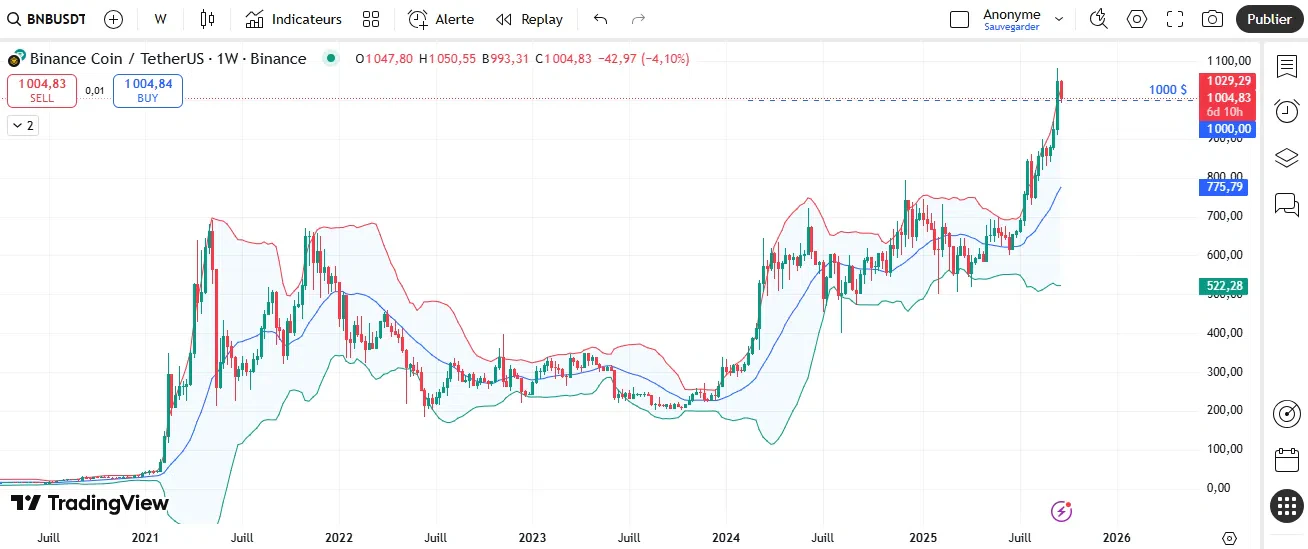Click the 2021 label on time axis
The width and height of the screenshot is (1308, 549).
tap(145, 538)
